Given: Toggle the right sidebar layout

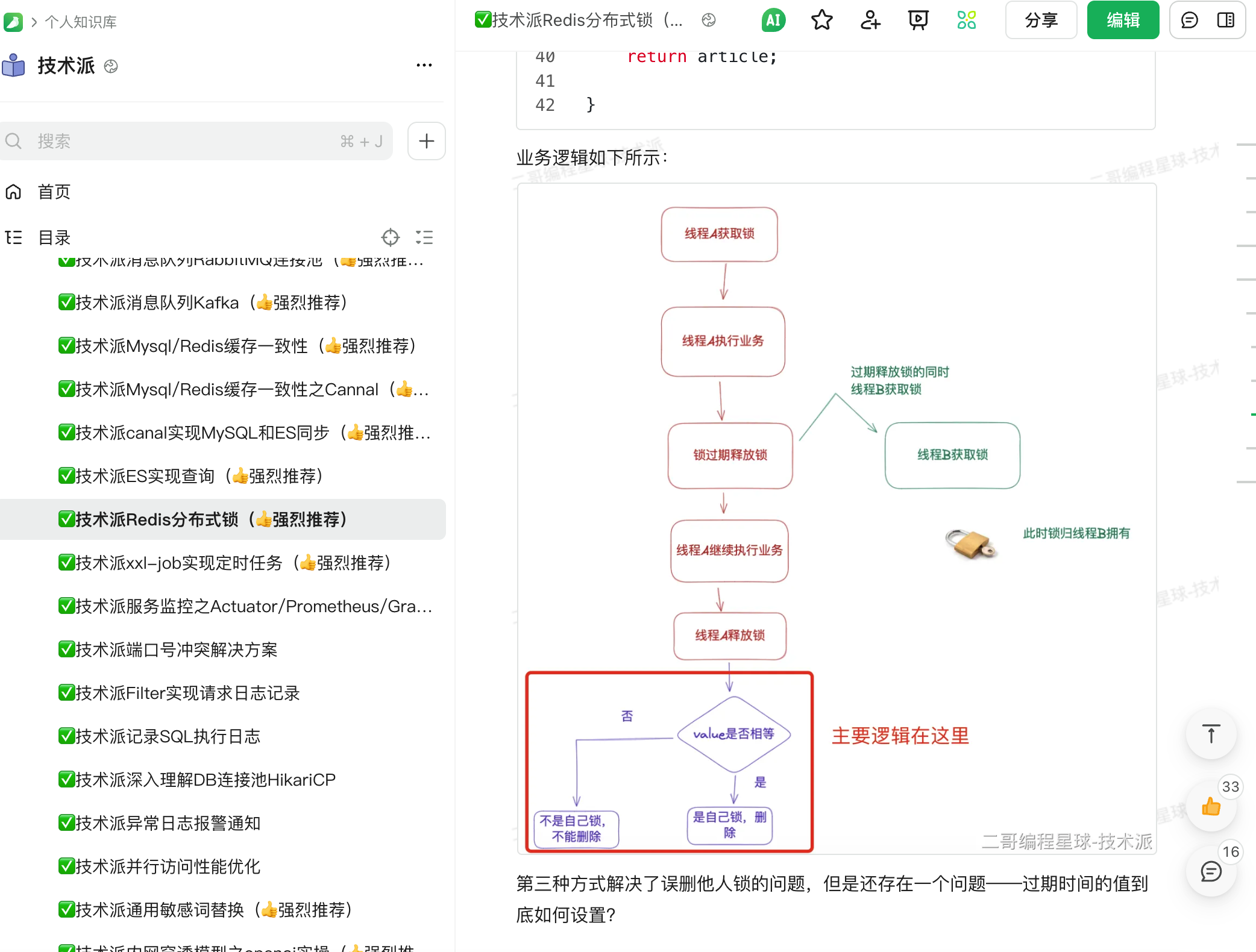Looking at the screenshot, I should tap(1226, 20).
